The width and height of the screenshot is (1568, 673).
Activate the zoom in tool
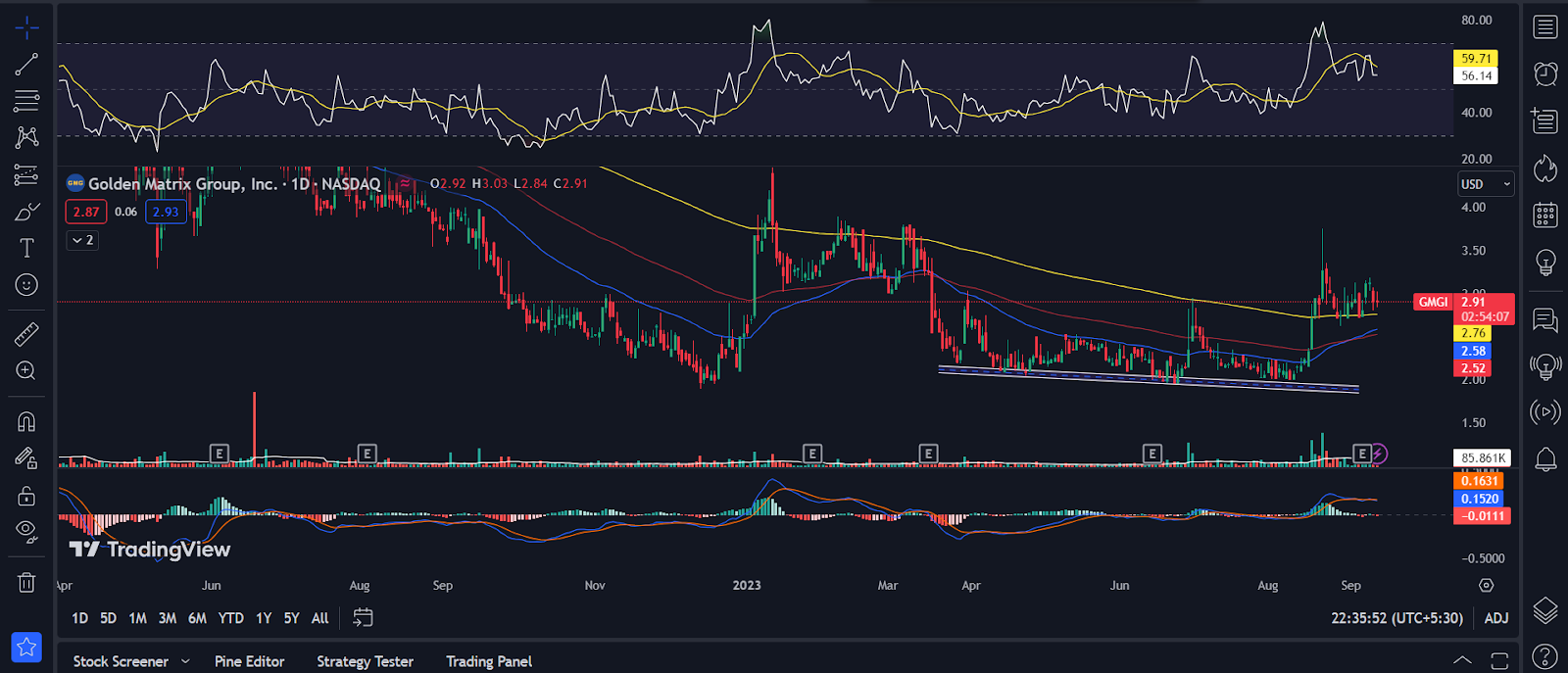pyautogui.click(x=26, y=371)
